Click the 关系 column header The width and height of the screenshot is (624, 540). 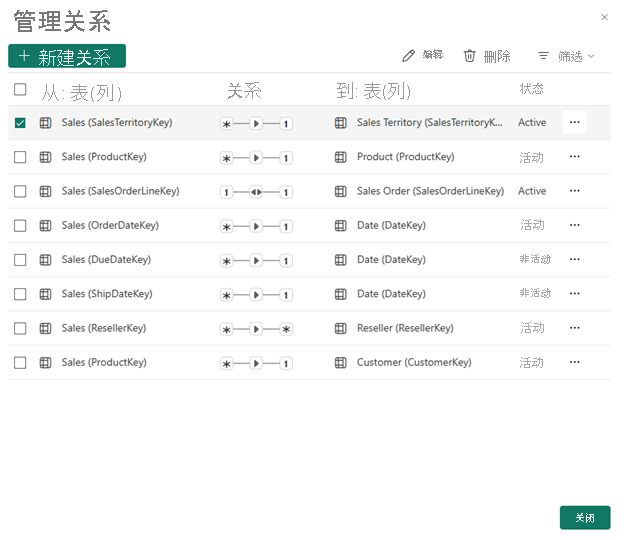(244, 91)
